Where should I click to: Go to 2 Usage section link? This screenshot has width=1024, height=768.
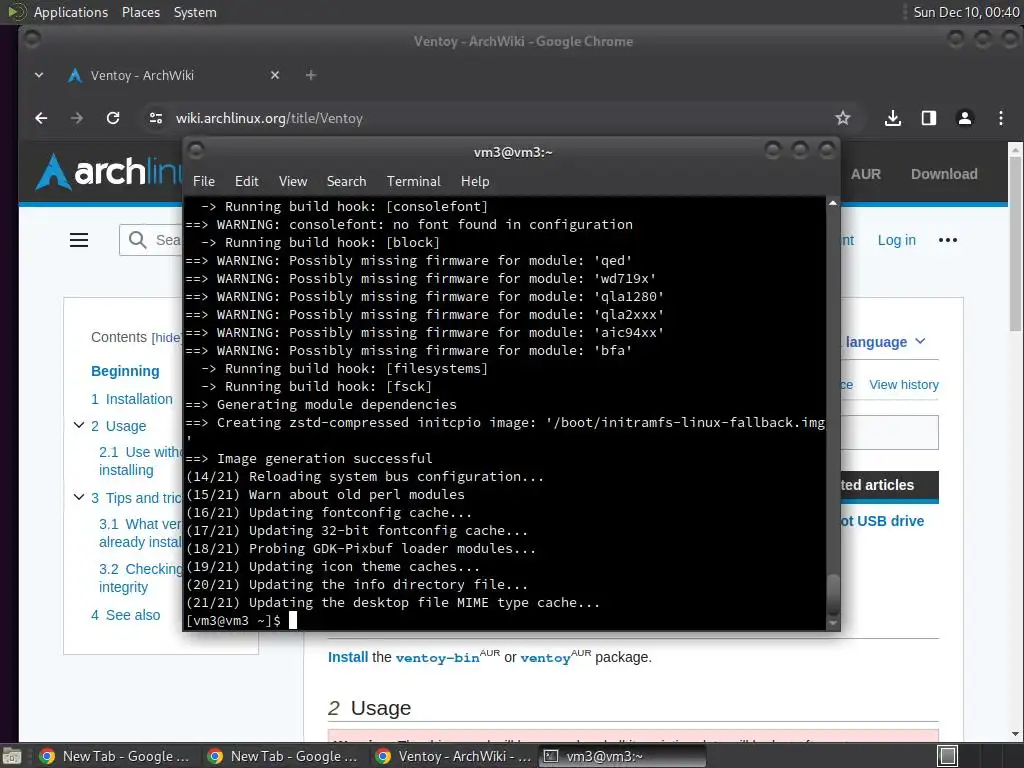click(x=119, y=426)
